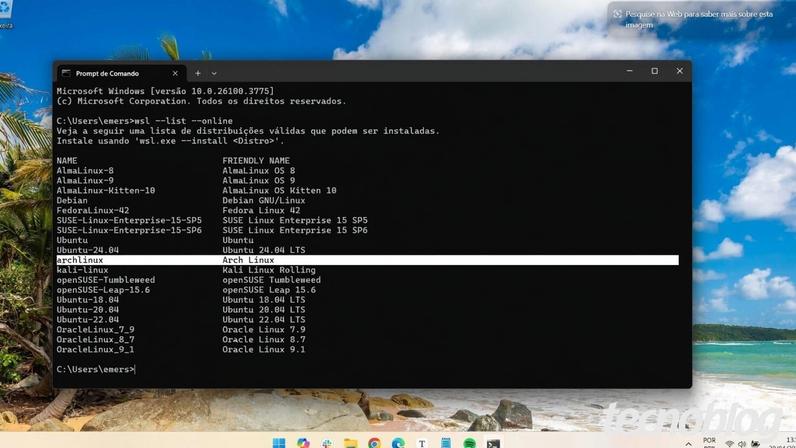This screenshot has width=796, height=448.
Task: Close the Prompt de Comando tab
Action: pos(175,73)
